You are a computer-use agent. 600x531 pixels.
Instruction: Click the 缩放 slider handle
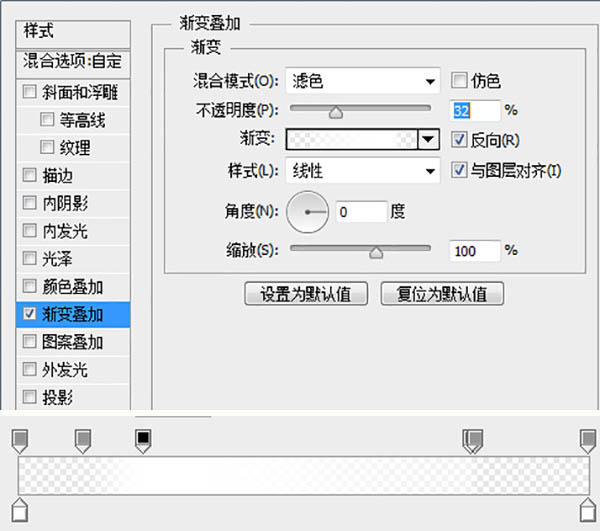[376, 252]
